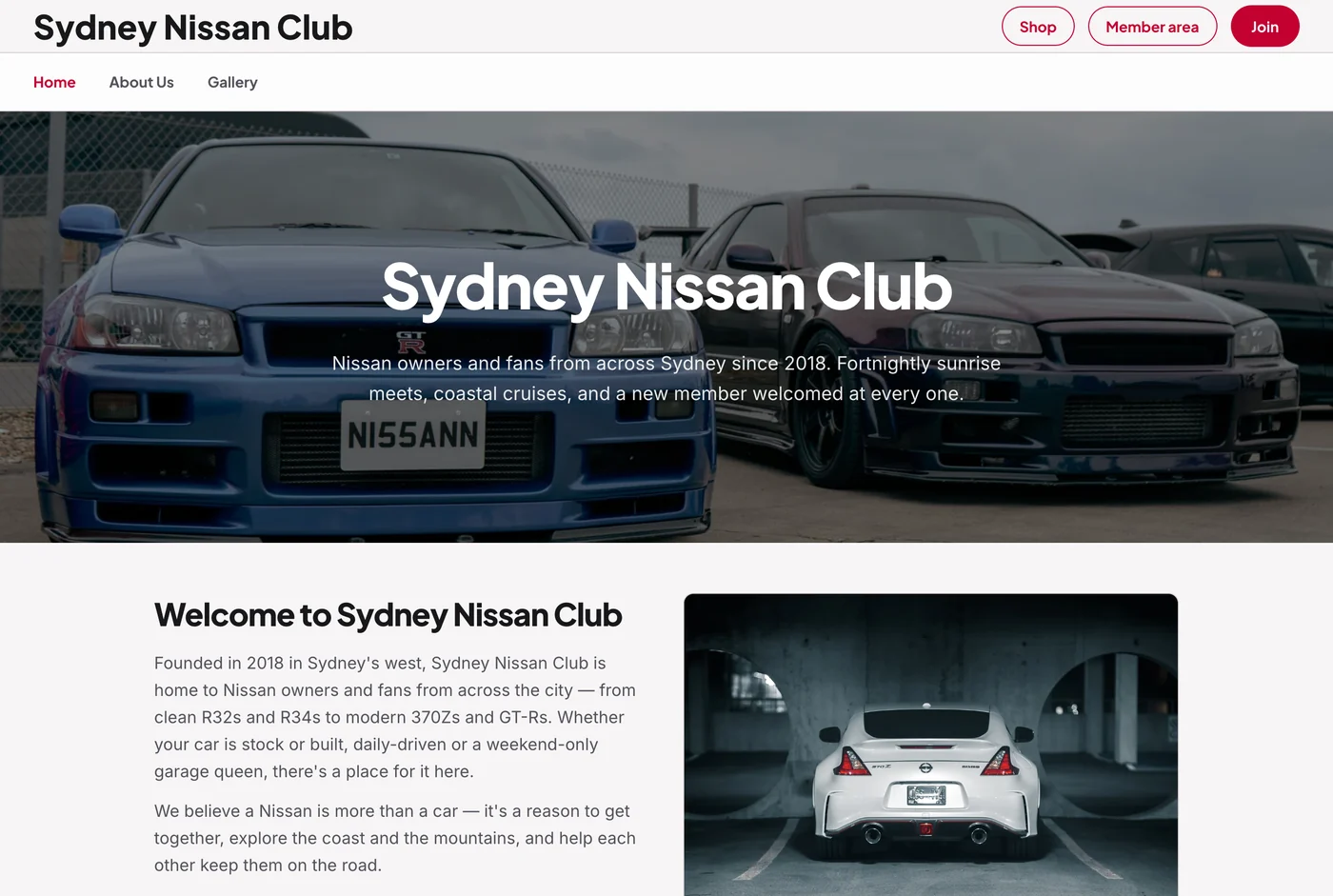Open the white 370Z garage photo
1333x896 pixels.
(x=931, y=745)
